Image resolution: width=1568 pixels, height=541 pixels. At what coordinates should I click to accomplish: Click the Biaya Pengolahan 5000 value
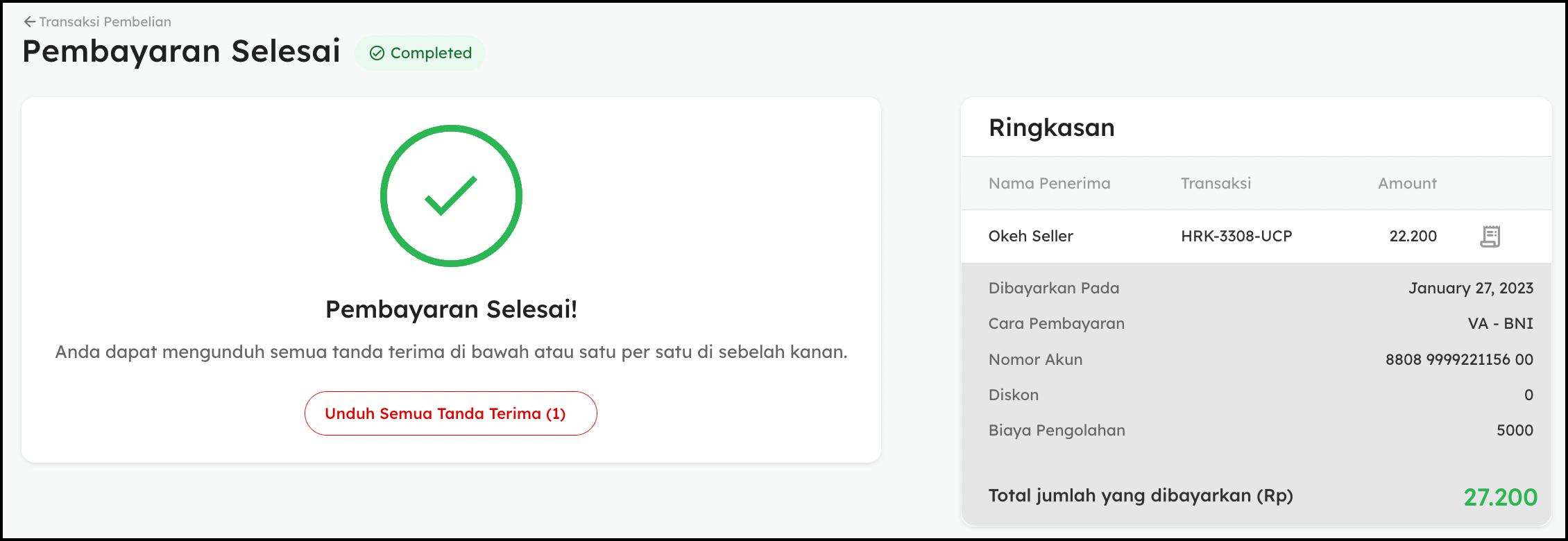coord(1515,430)
